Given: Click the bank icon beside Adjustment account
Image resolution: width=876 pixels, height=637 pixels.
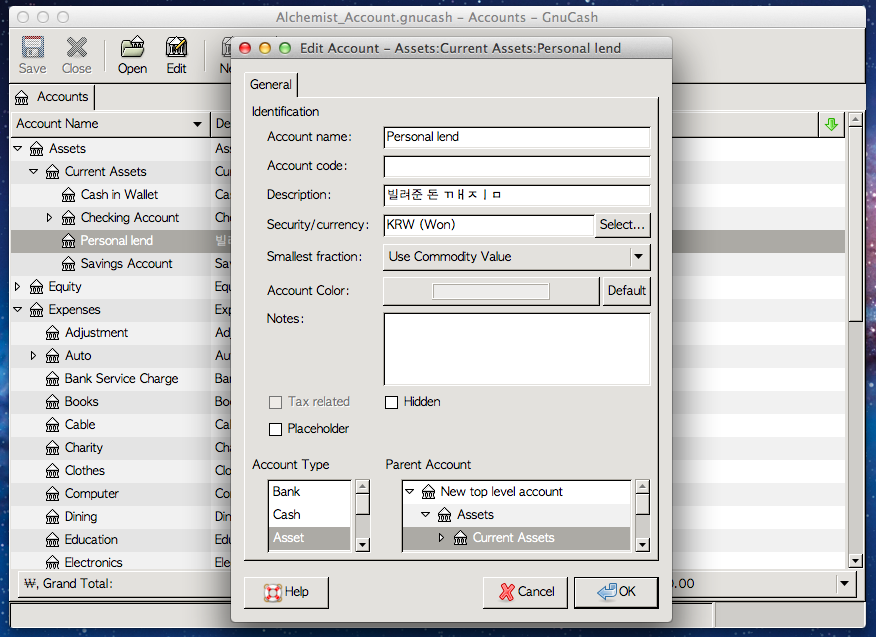Looking at the screenshot, I should tap(53, 333).
